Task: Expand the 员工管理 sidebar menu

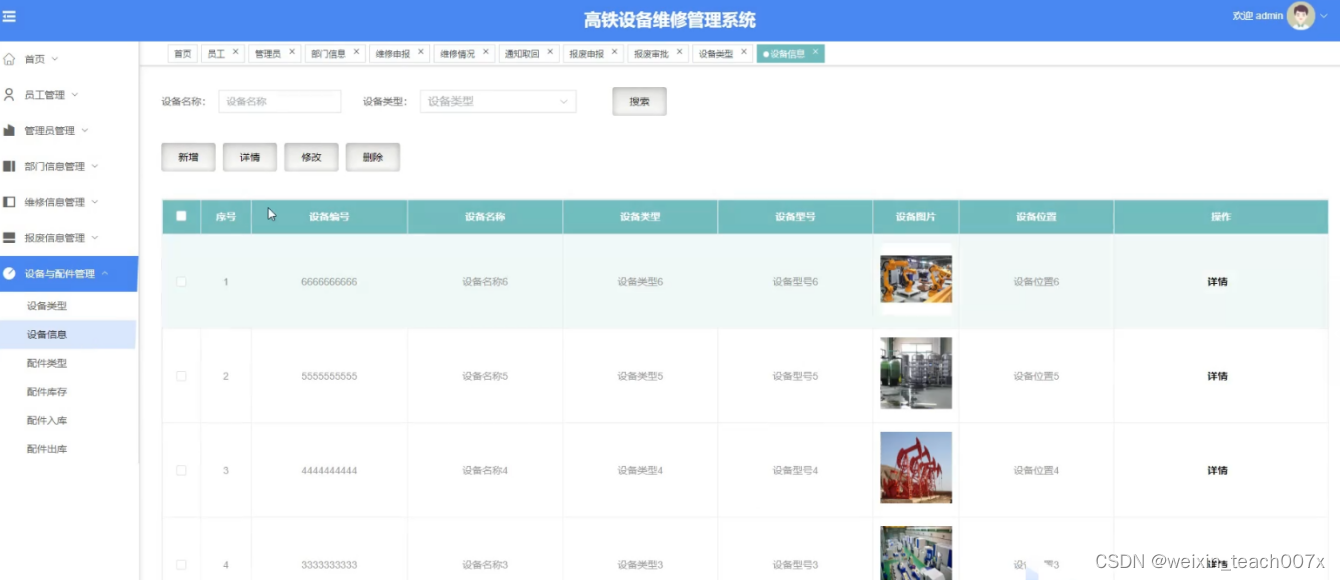Action: click(x=75, y=95)
